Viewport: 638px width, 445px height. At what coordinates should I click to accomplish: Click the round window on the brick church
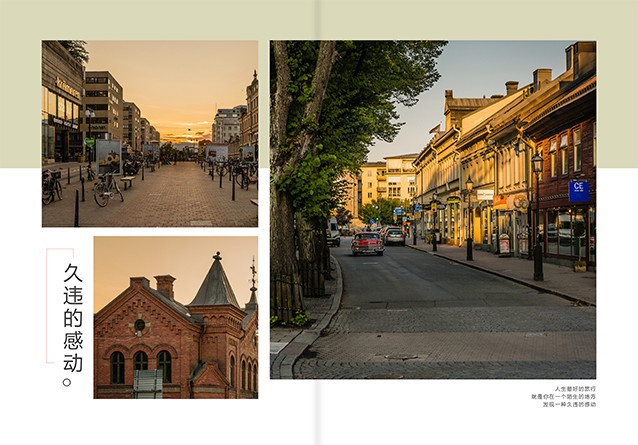(x=140, y=325)
